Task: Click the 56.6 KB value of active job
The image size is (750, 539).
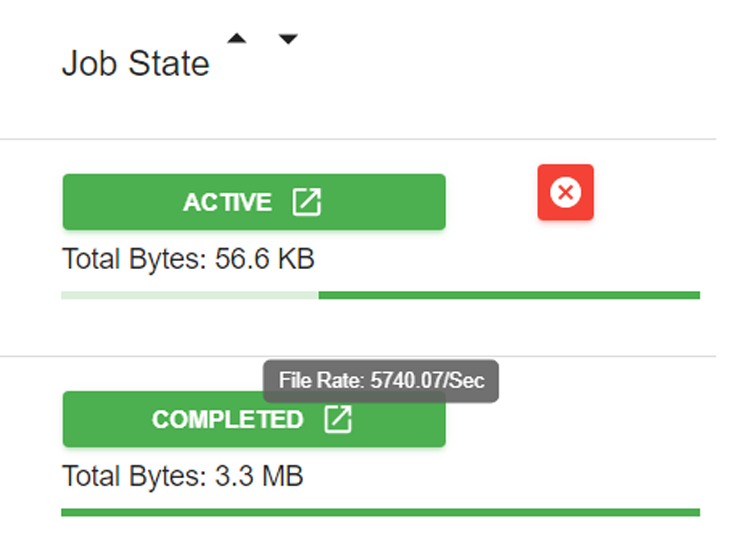Action: tap(265, 259)
